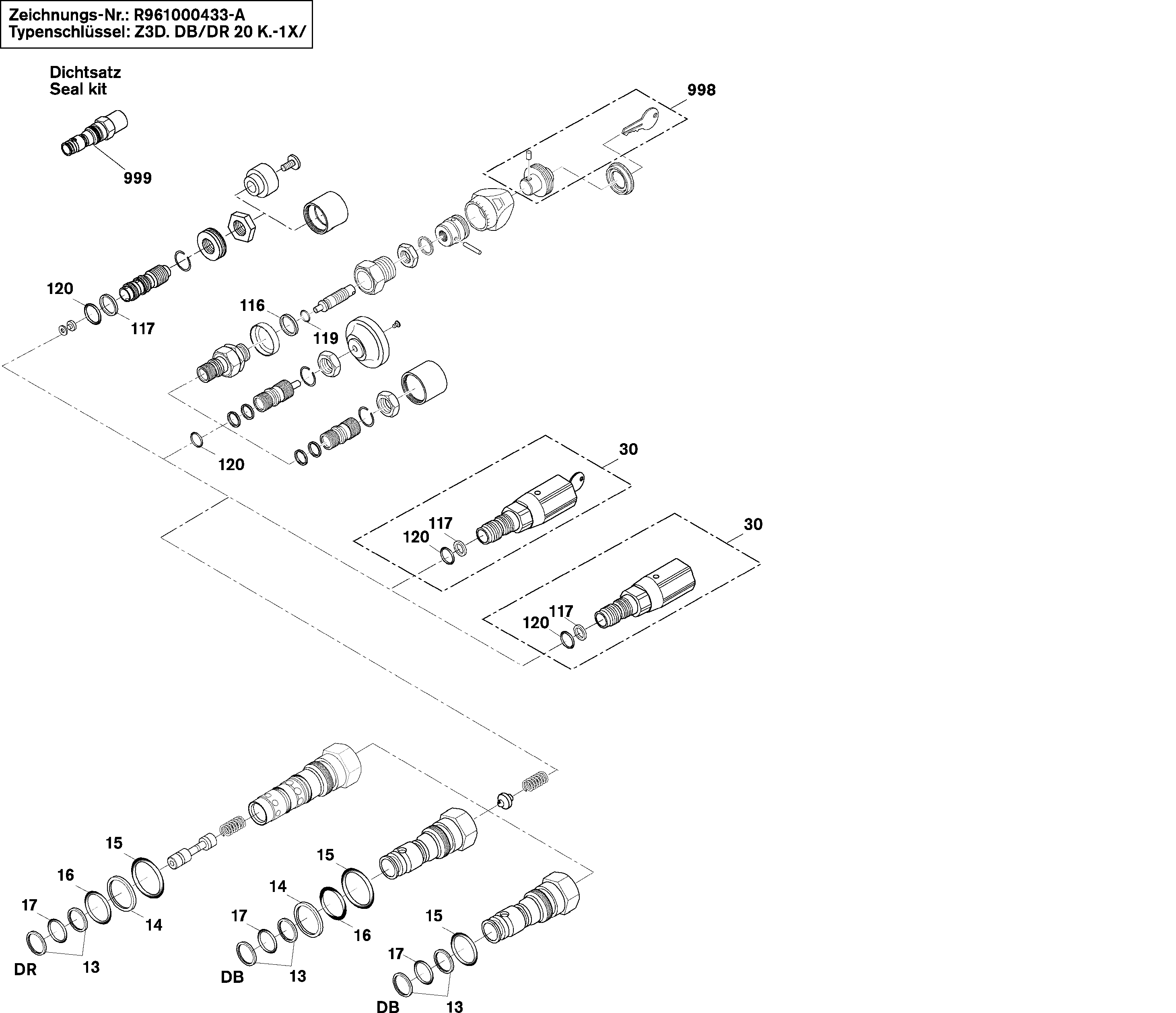Select label 30 of the key-lock cartridge box
Viewport: 1176px width, 1013px height.
point(628,449)
